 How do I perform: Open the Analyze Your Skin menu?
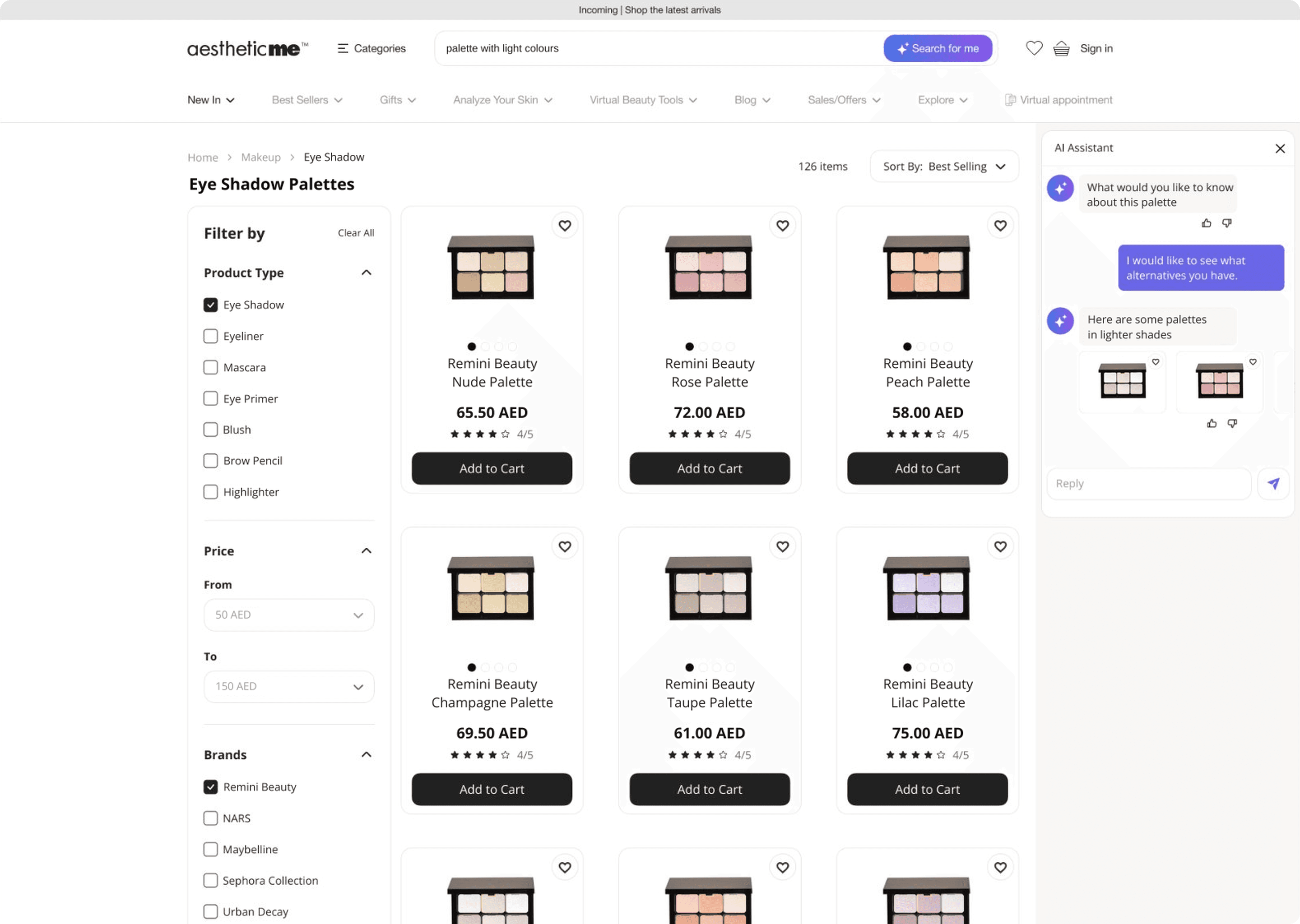point(502,100)
